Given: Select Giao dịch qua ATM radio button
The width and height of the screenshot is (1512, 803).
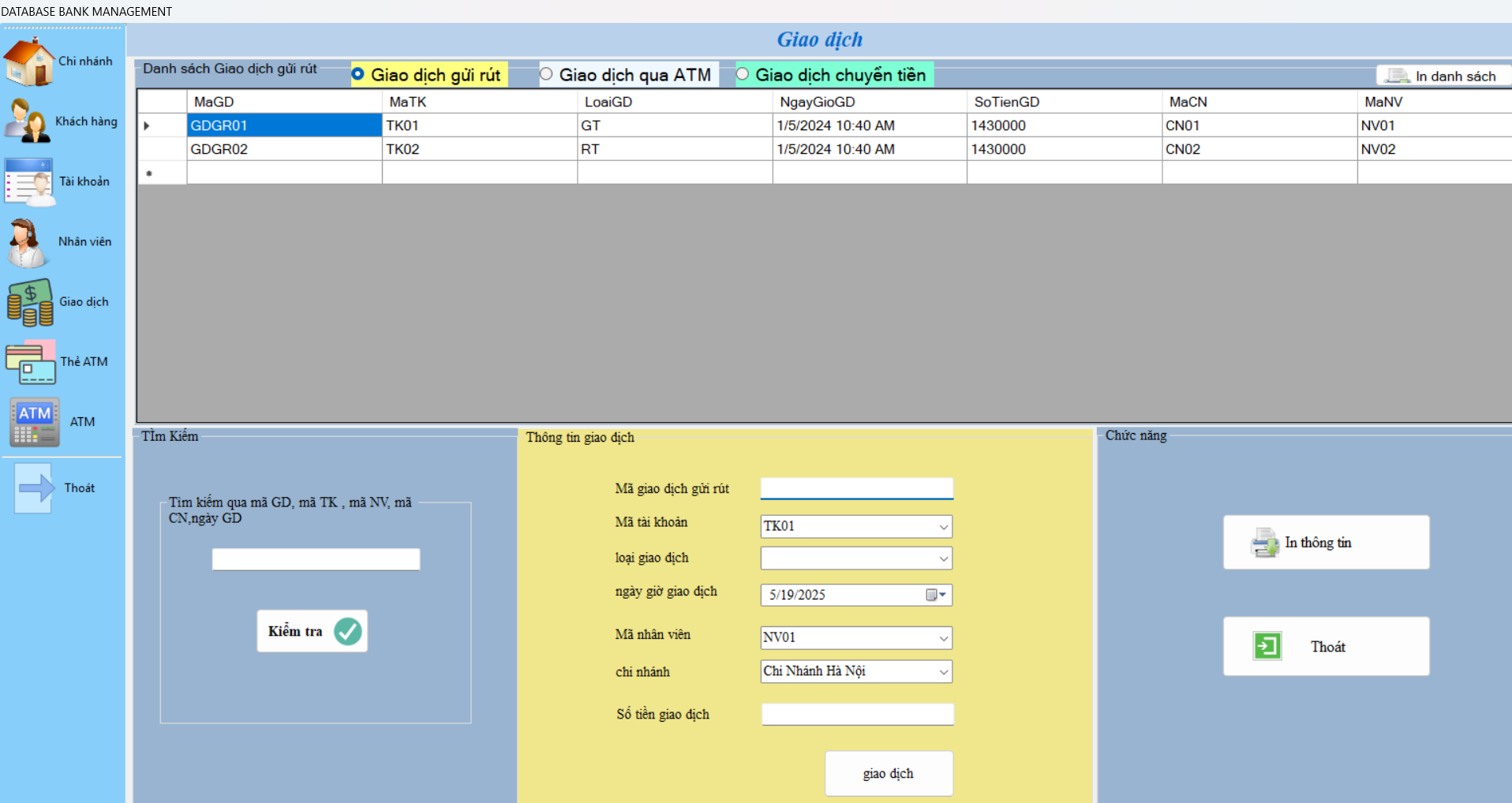Looking at the screenshot, I should 546,74.
